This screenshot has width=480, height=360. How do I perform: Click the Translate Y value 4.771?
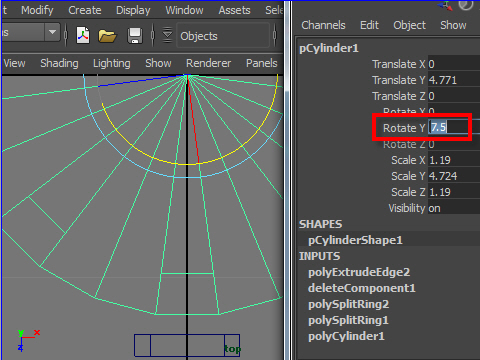[x=454, y=80]
